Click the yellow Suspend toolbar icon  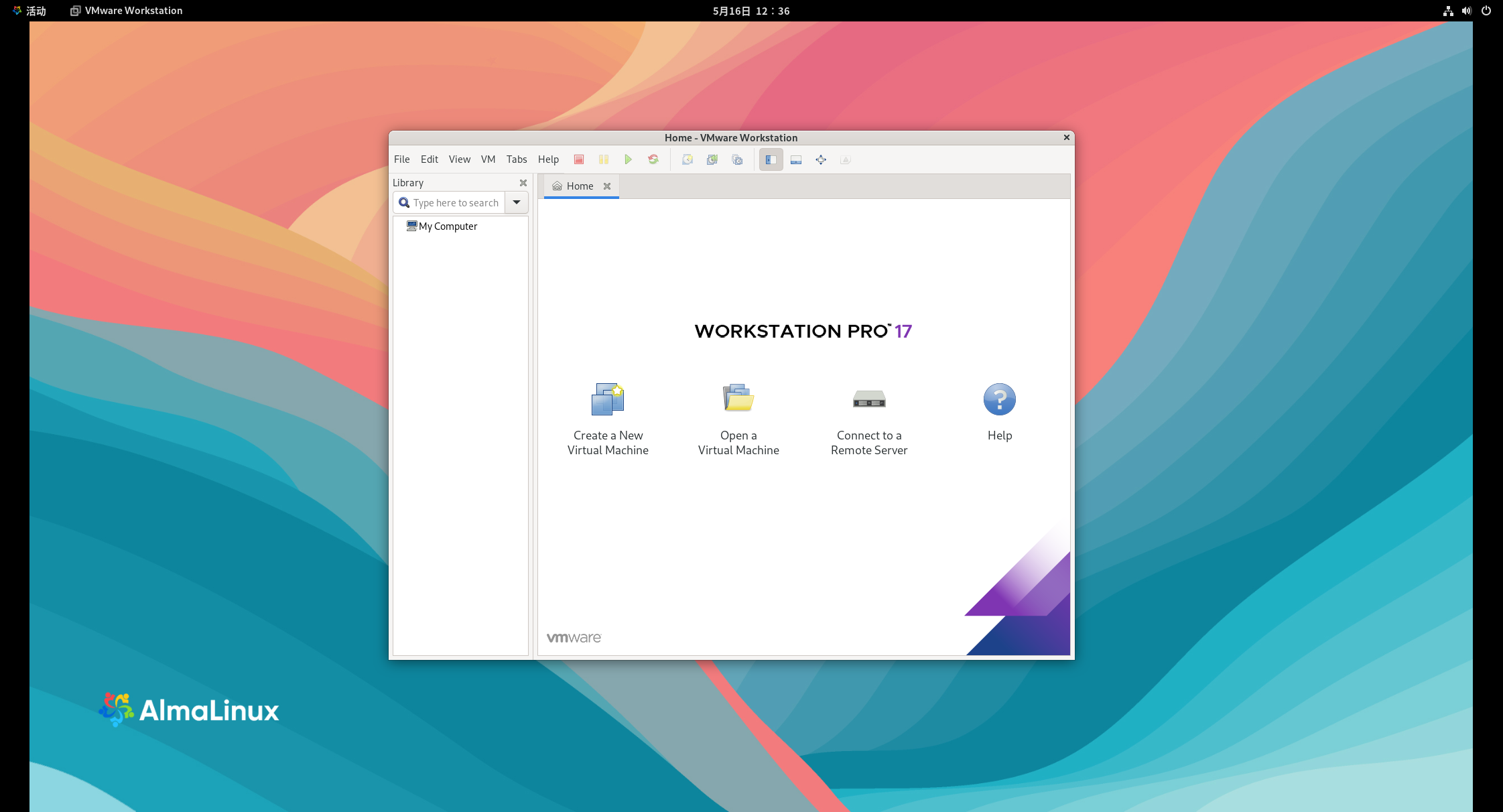click(604, 159)
